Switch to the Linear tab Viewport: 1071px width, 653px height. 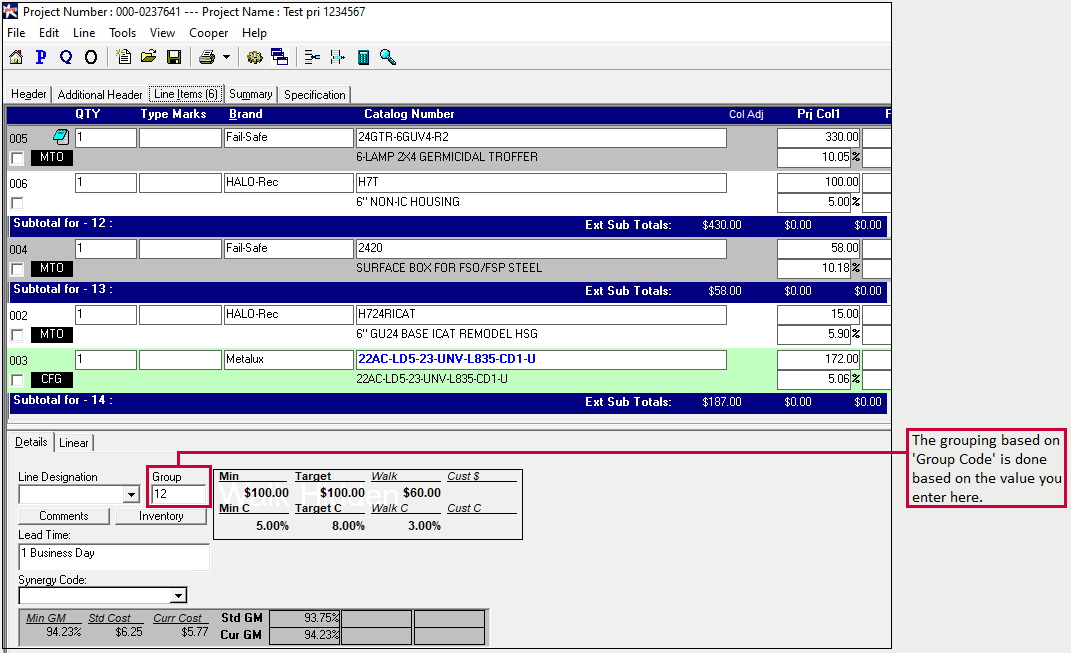pyautogui.click(x=74, y=443)
